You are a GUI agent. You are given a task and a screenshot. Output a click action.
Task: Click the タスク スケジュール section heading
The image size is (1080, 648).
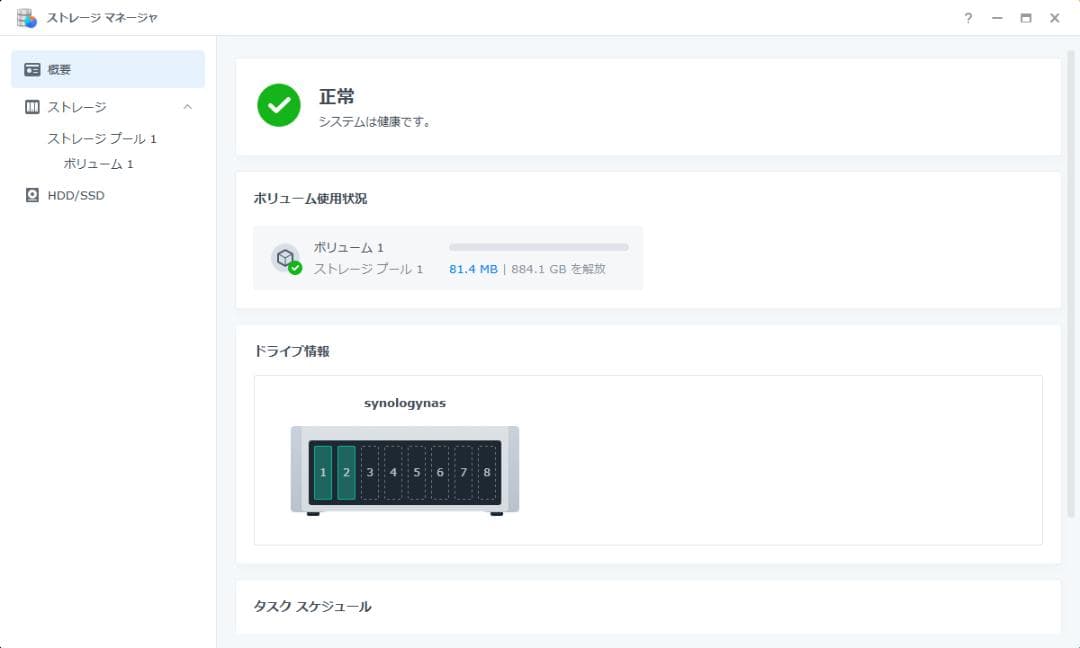tap(310, 607)
